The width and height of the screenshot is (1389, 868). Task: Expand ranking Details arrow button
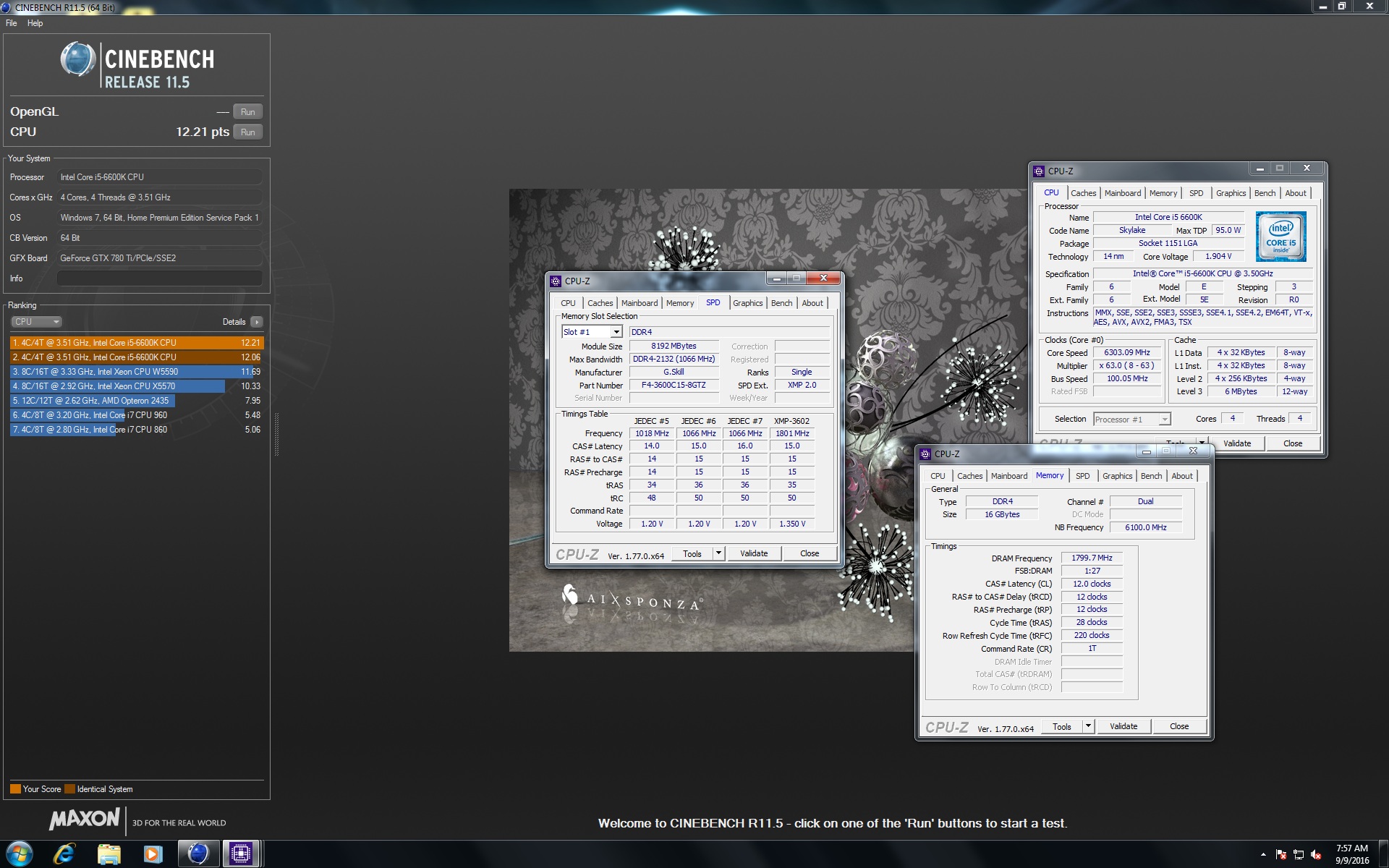tap(257, 322)
